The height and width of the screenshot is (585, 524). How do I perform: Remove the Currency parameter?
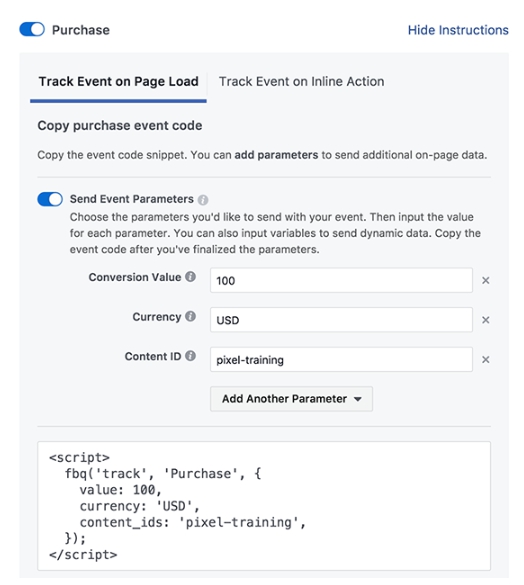pos(486,320)
